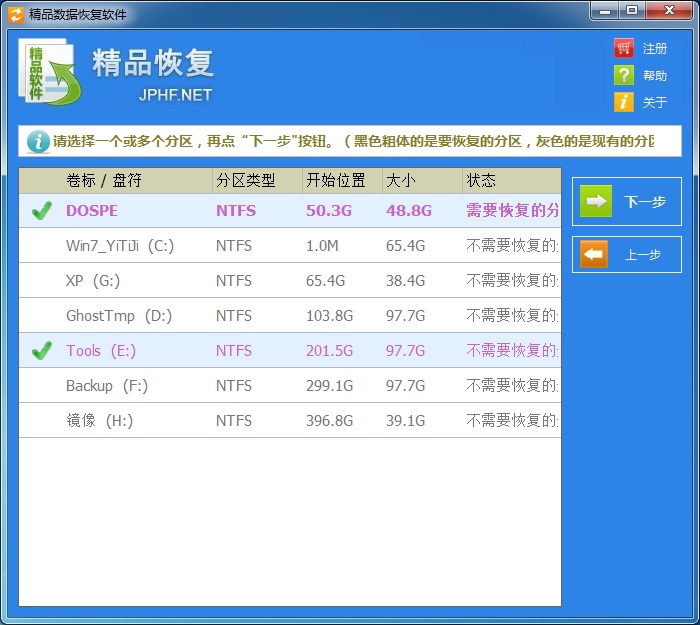Image resolution: width=700 pixels, height=625 pixels.
Task: Click the NTFS type cell in the DOSPE row
Action: coord(236,211)
